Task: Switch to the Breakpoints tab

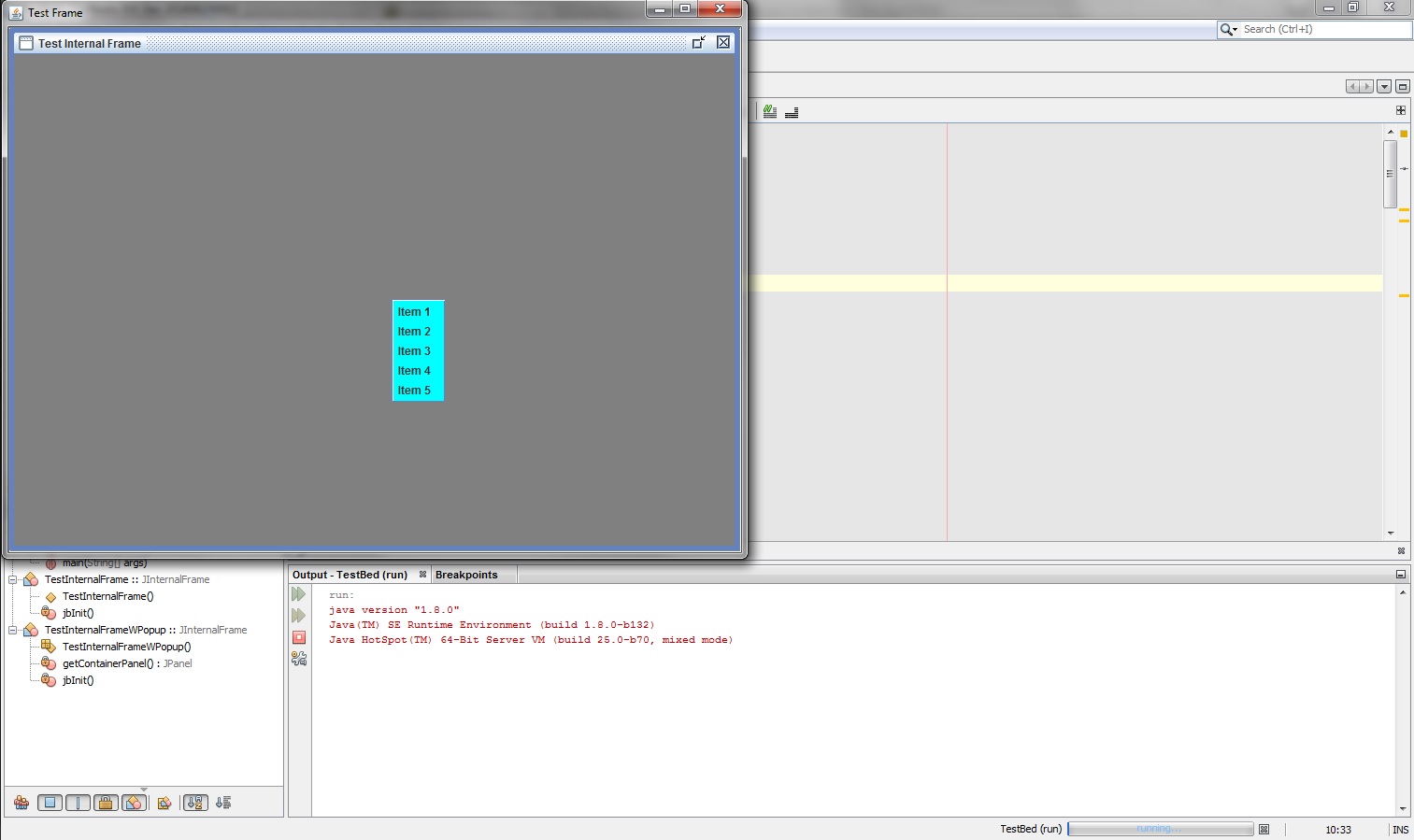Action: tap(466, 575)
